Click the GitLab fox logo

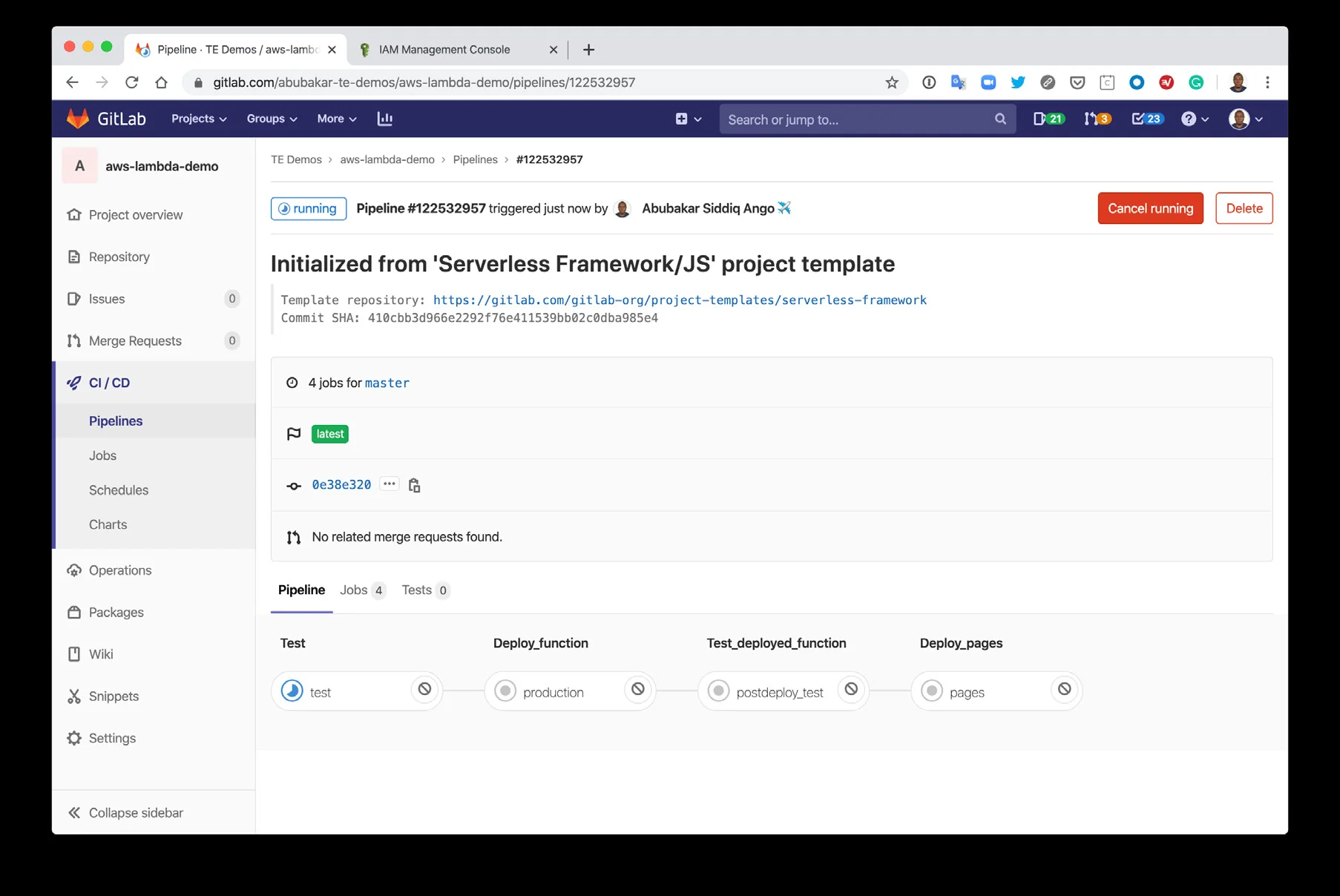click(78, 119)
